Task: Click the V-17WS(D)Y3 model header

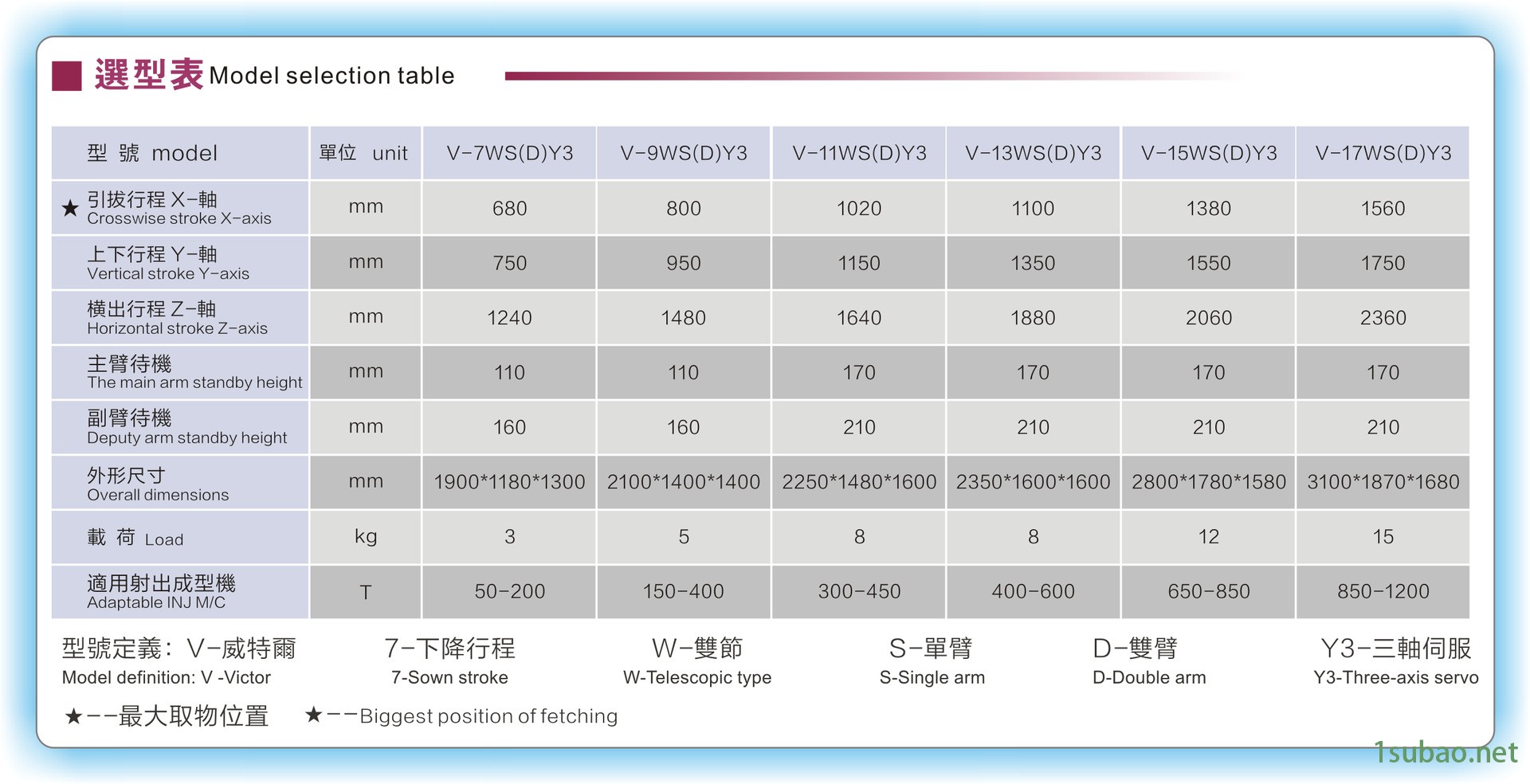Action: [1383, 153]
